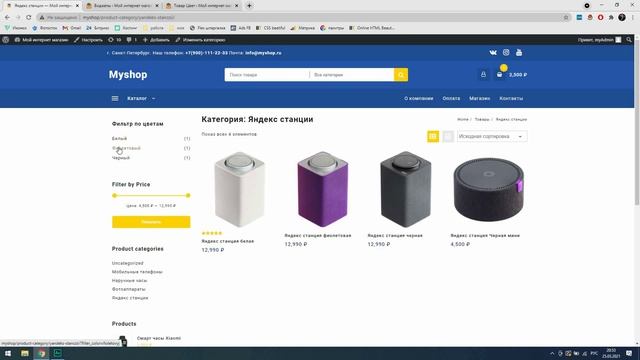Click Настроить in admin bar
This screenshot has width=640, height=360.
click(88, 40)
